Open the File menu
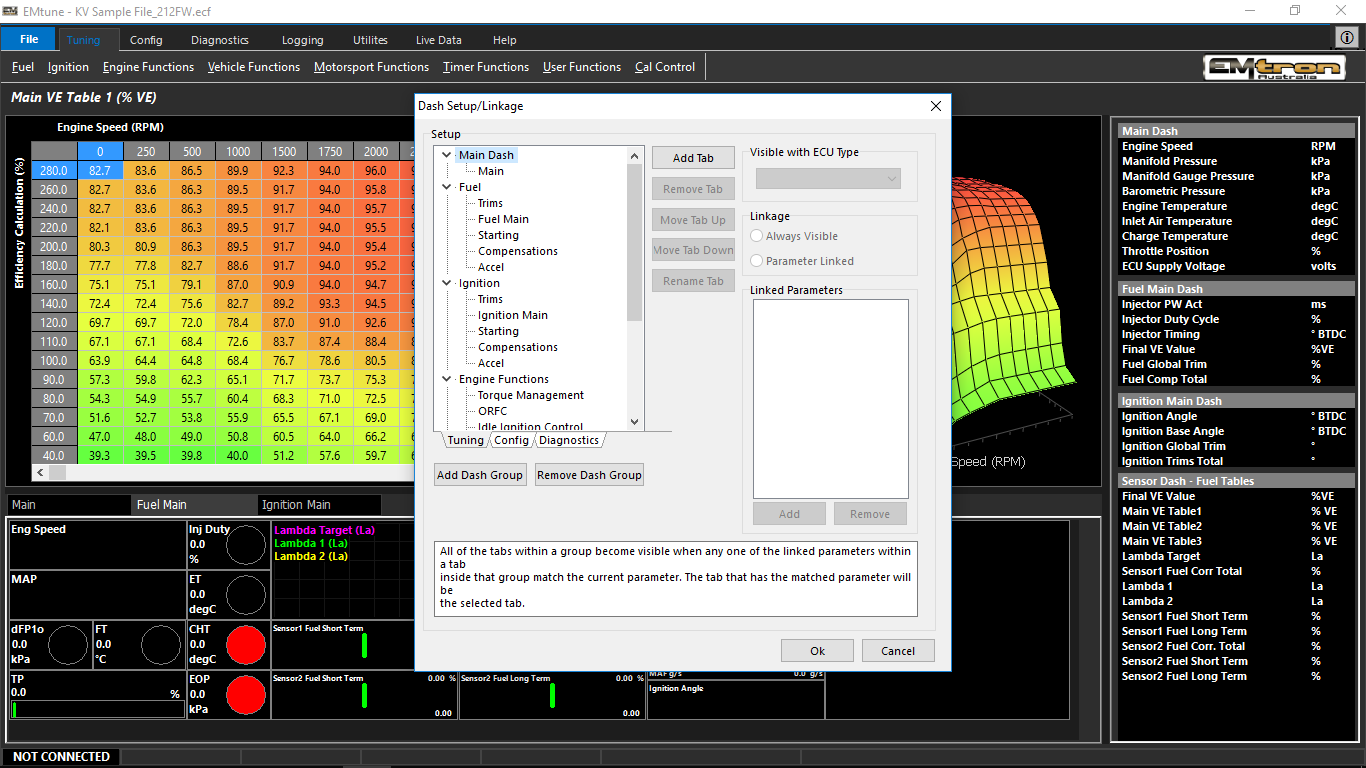Image resolution: width=1366 pixels, height=768 pixels. 29,39
